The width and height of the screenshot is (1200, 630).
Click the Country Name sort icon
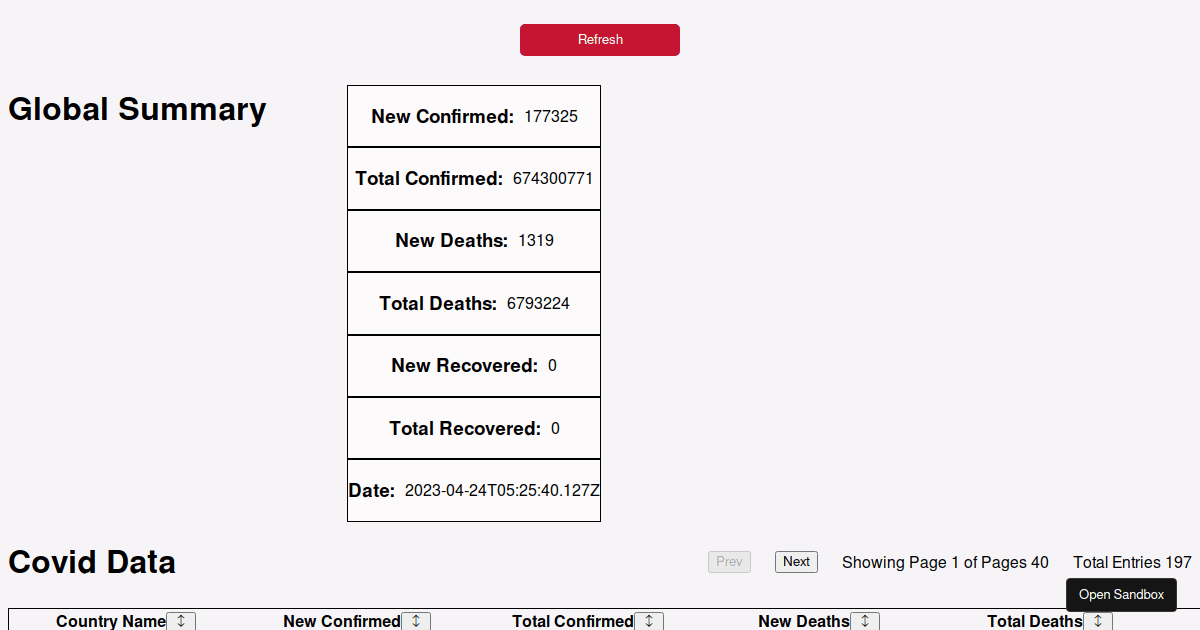pos(181,621)
